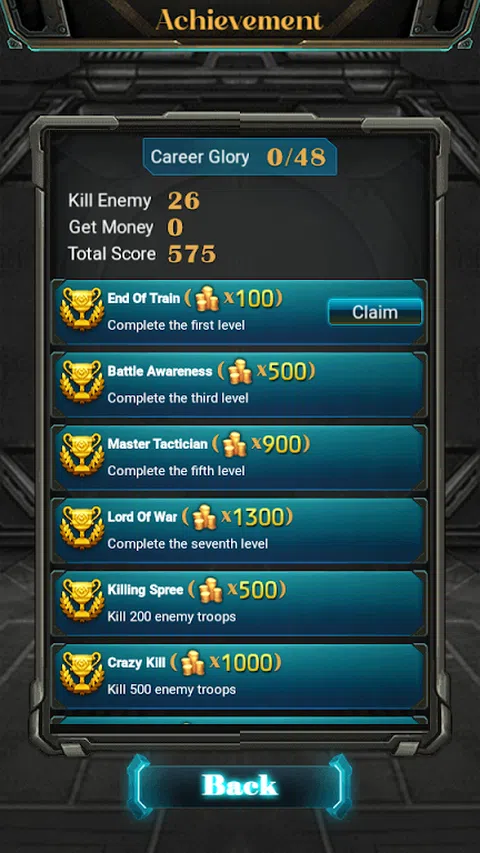Click the gold coins beside x100

click(207, 299)
